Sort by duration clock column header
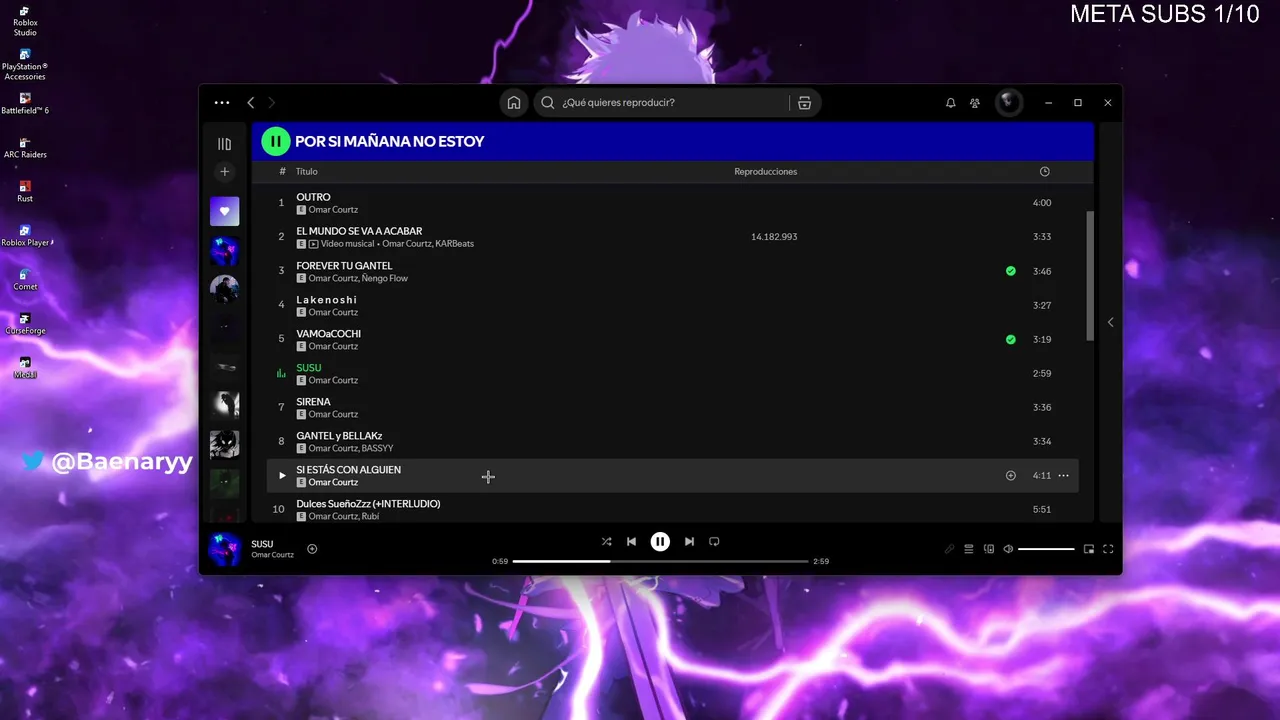Viewport: 1280px width, 720px height. click(x=1044, y=171)
